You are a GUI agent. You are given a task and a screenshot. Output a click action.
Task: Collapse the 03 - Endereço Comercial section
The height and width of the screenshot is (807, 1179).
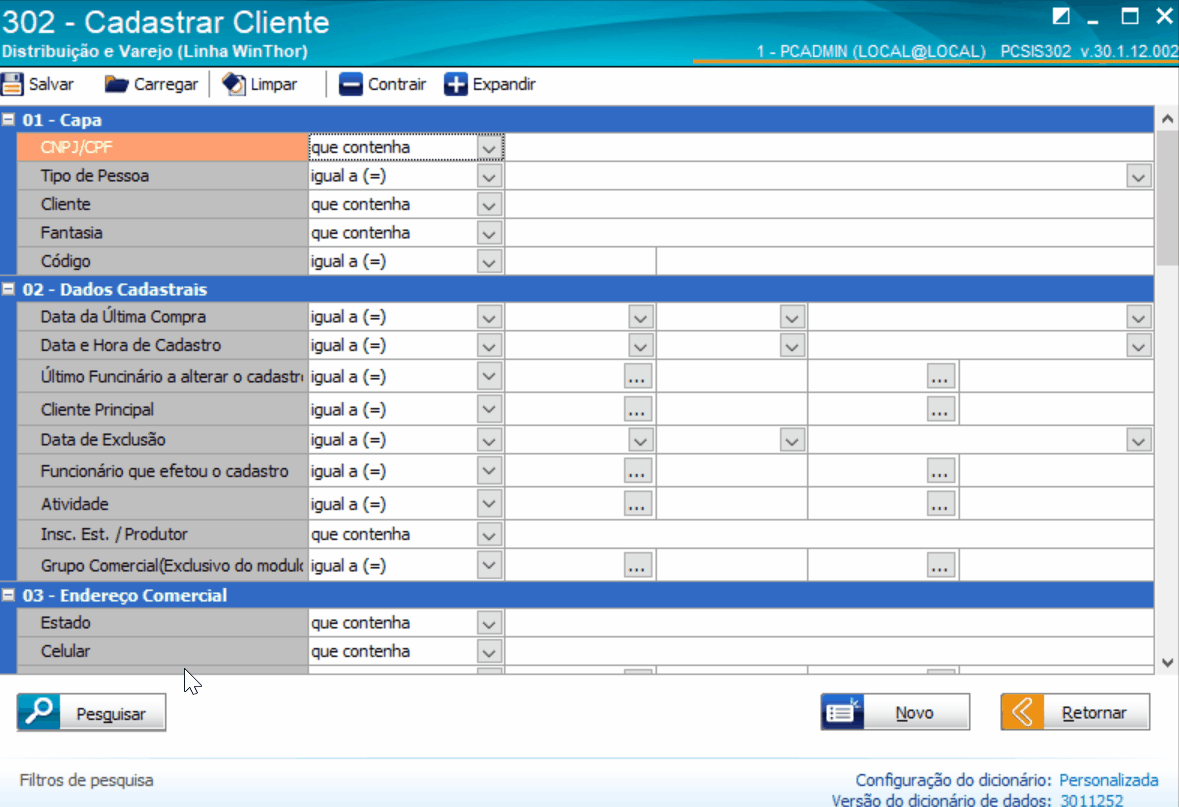pyautogui.click(x=8, y=595)
